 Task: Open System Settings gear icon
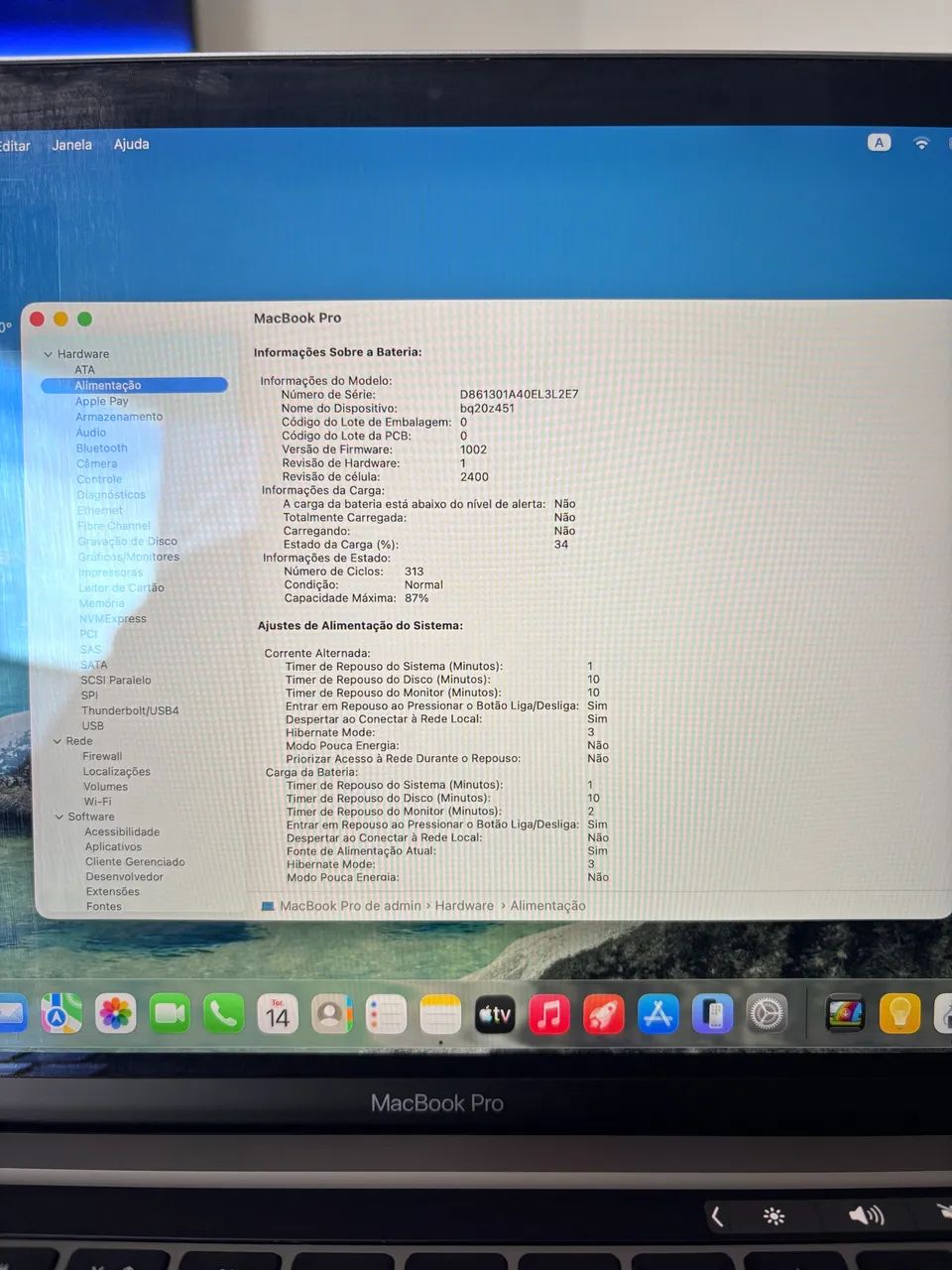coord(767,1014)
